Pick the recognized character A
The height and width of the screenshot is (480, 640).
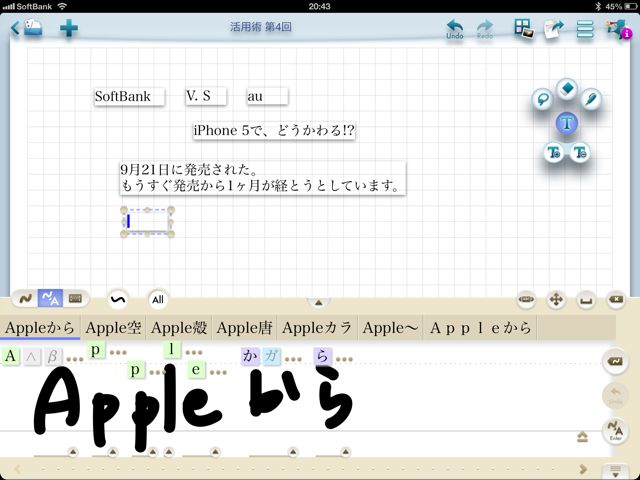pyautogui.click(x=10, y=356)
